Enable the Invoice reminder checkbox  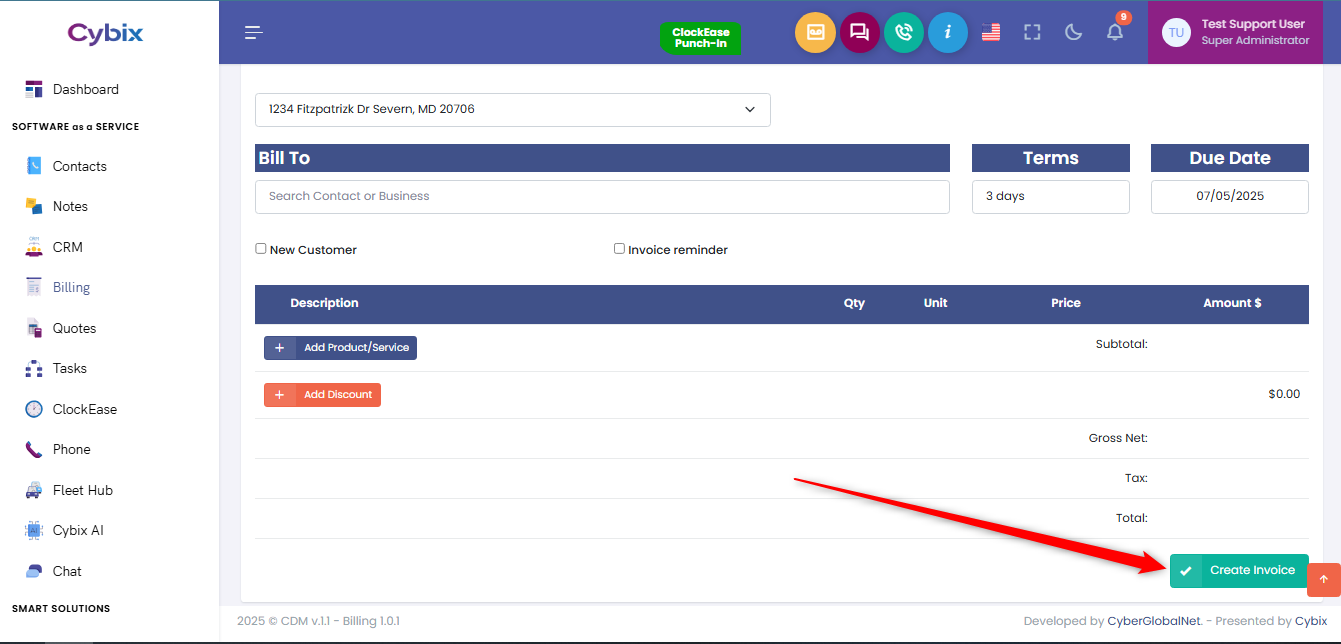coord(619,249)
